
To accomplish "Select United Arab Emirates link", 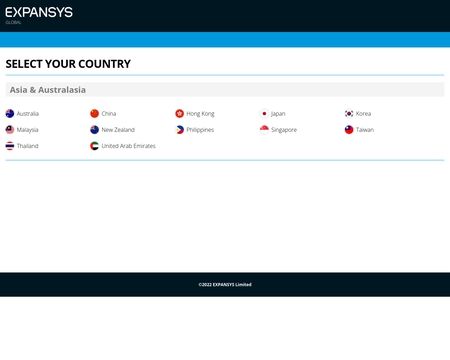I will pos(129,146).
